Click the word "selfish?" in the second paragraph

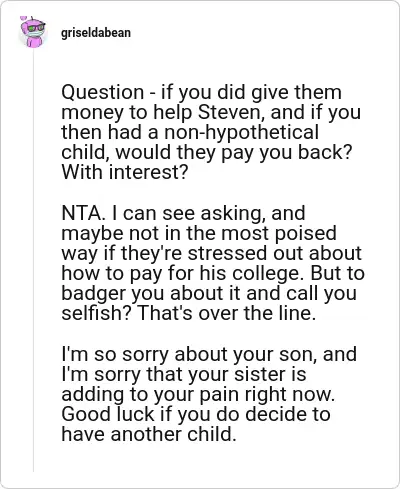click(96, 313)
